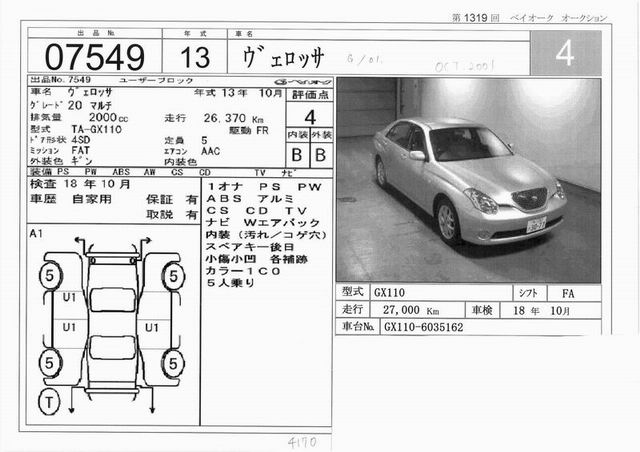Select the 出品No. 7549 line
Screen dimensions: 640x452
(x=61, y=80)
